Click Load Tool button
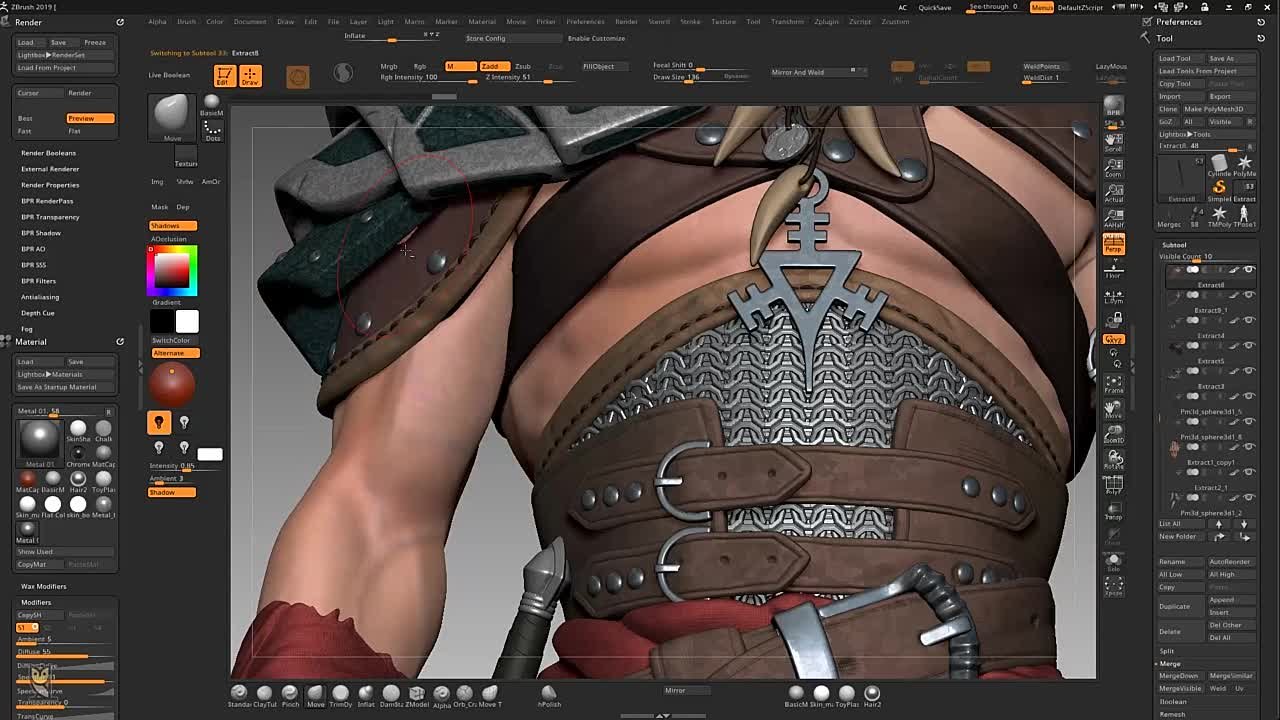This screenshot has width=1280, height=720. 1180,58
